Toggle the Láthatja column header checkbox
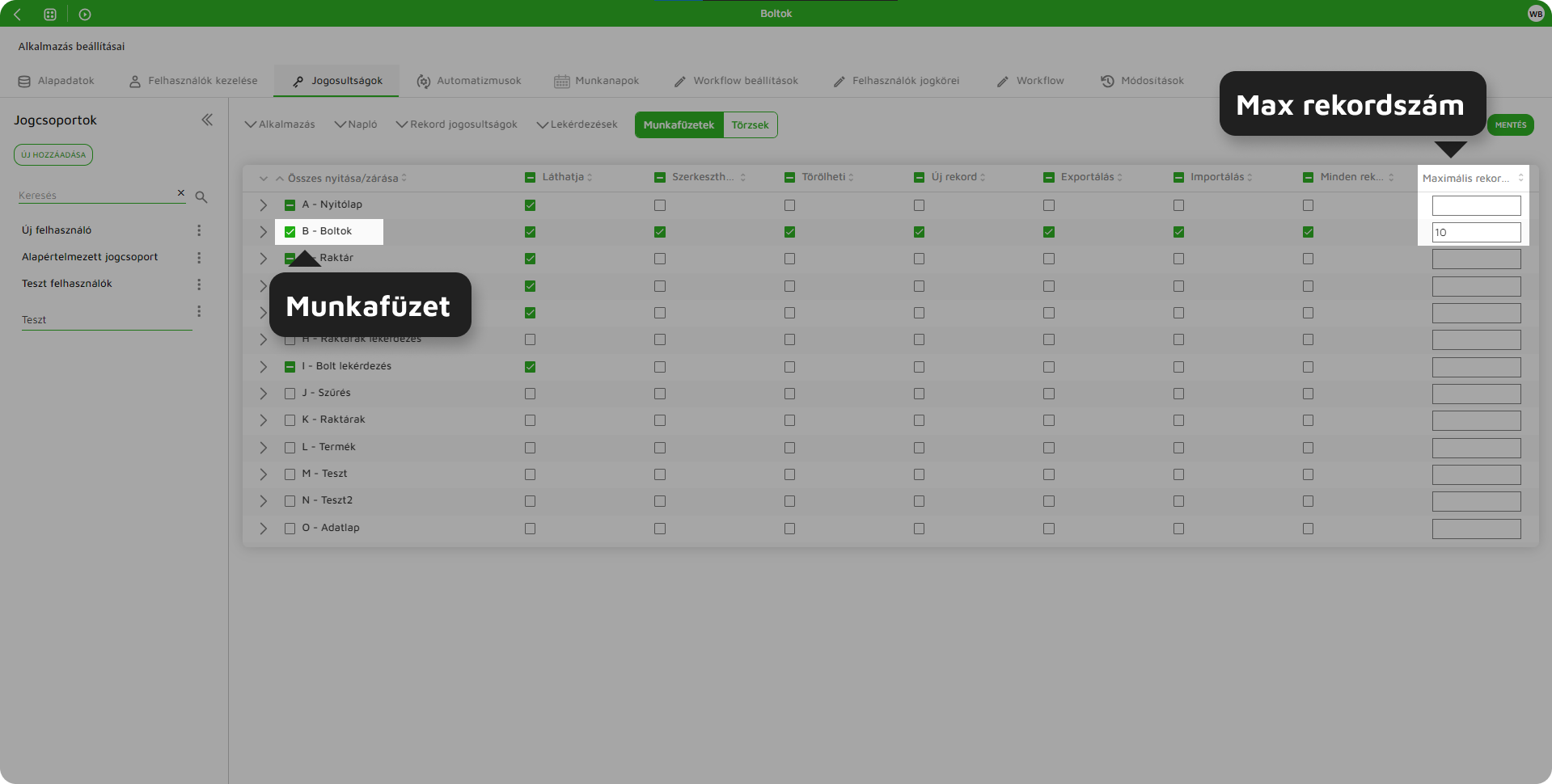The width and height of the screenshot is (1552, 784). [530, 177]
